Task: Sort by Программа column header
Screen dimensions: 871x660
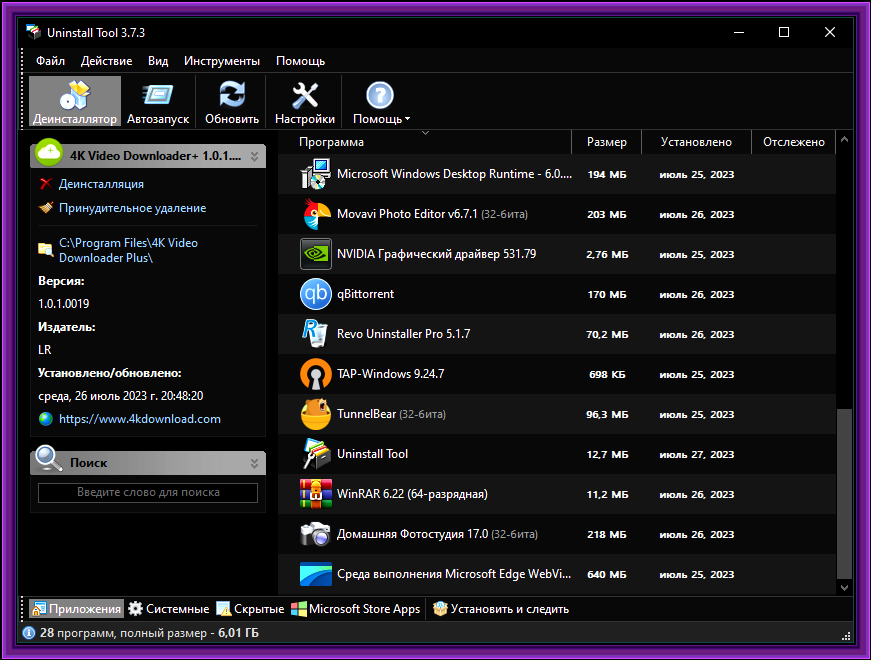Action: [x=424, y=142]
